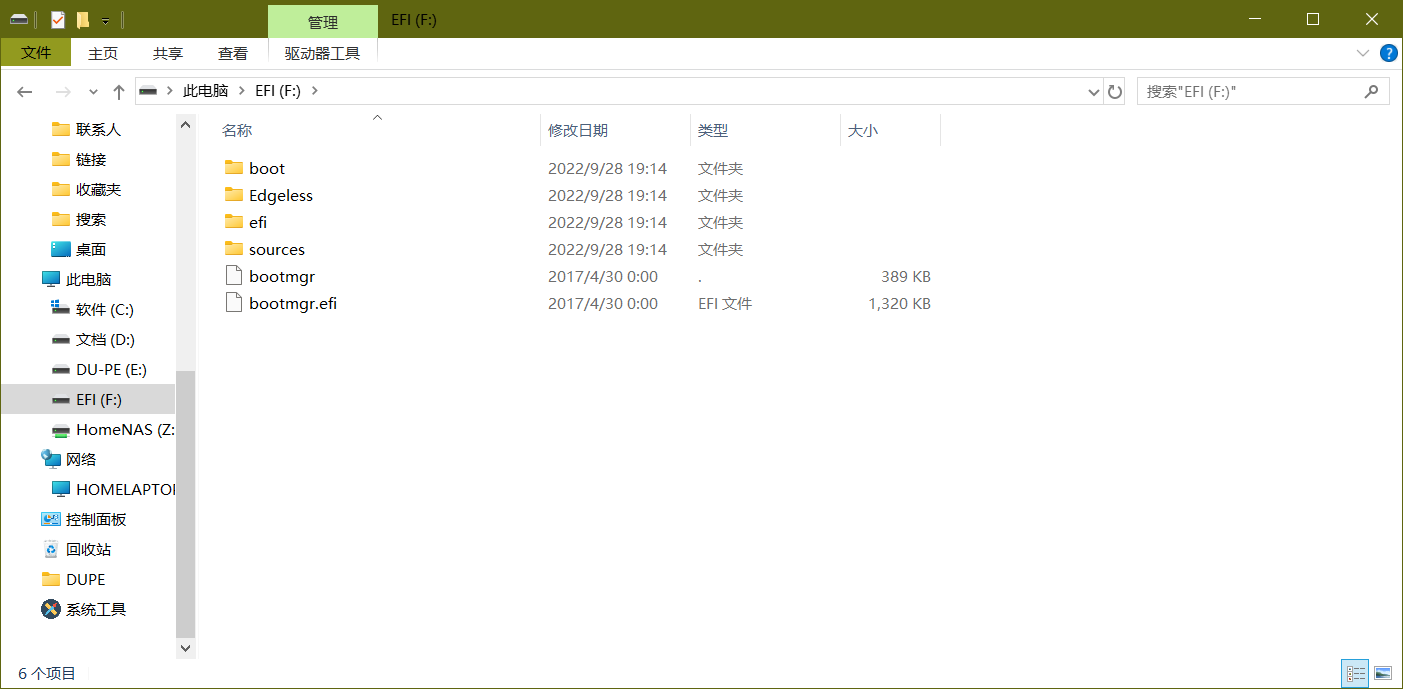Navigate up one level with up arrow
The image size is (1403, 689).
click(119, 92)
